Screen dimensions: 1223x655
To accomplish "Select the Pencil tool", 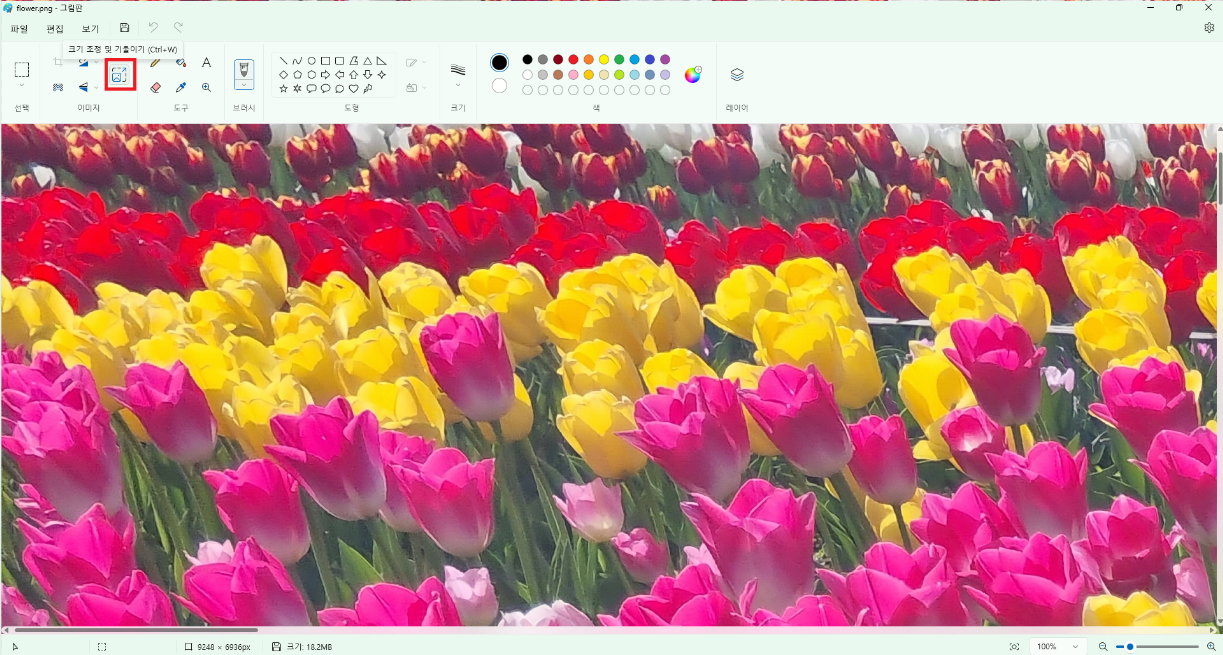I will point(155,62).
